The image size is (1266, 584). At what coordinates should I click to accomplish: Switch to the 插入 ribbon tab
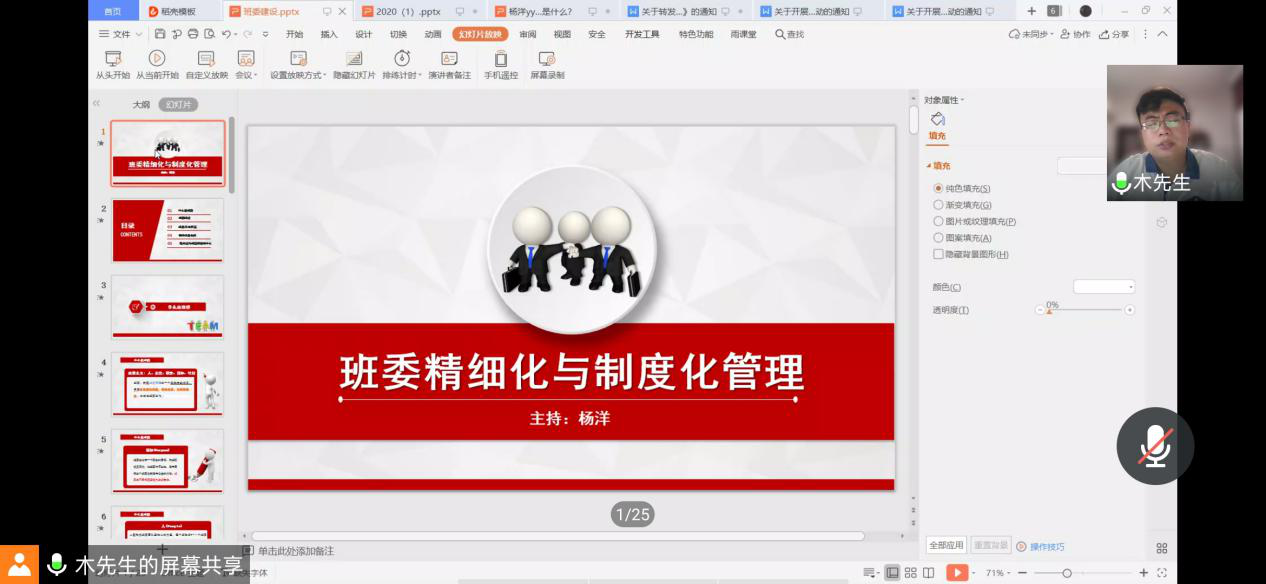click(x=329, y=34)
